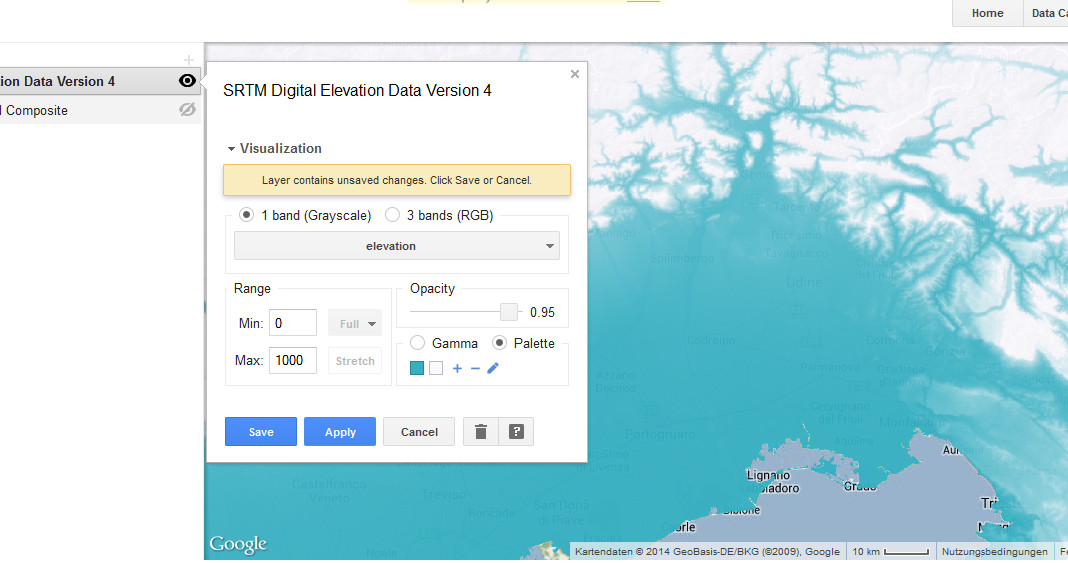Click the Stretch button
Viewport: 1068px width, 563px height.
click(355, 361)
